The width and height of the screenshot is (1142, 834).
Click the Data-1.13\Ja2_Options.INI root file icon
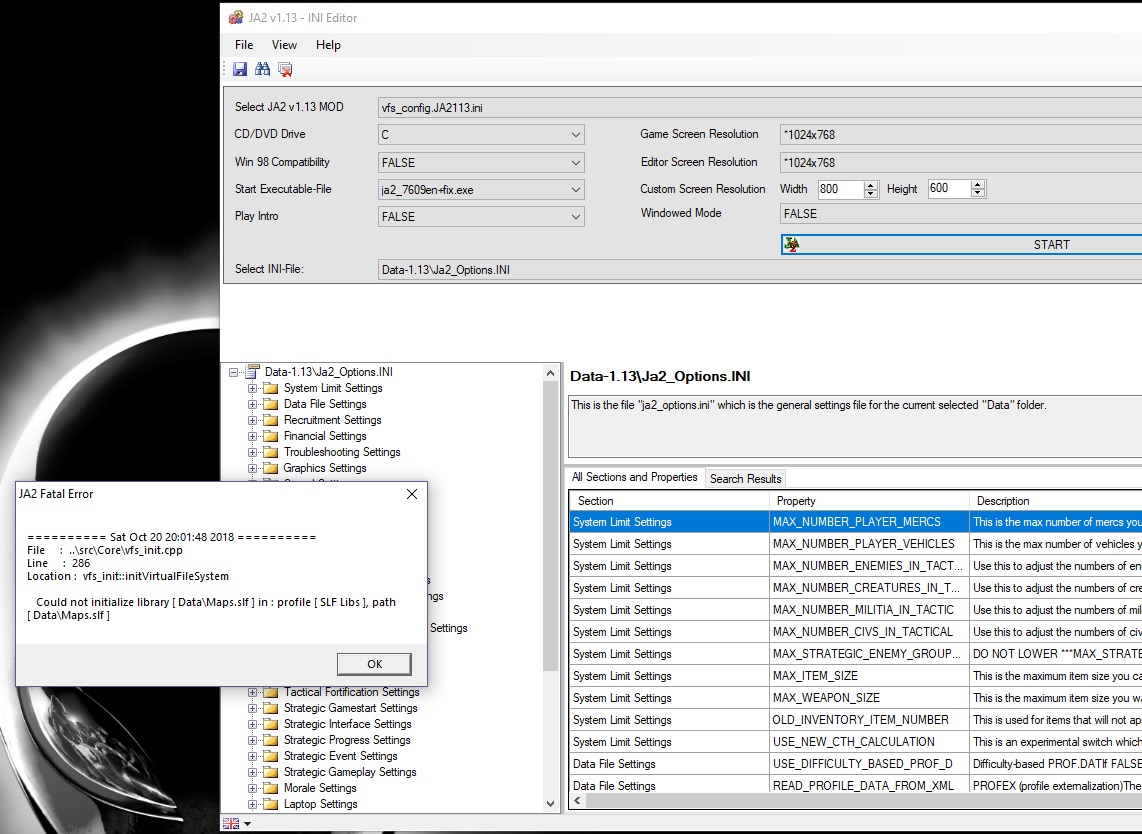point(253,371)
